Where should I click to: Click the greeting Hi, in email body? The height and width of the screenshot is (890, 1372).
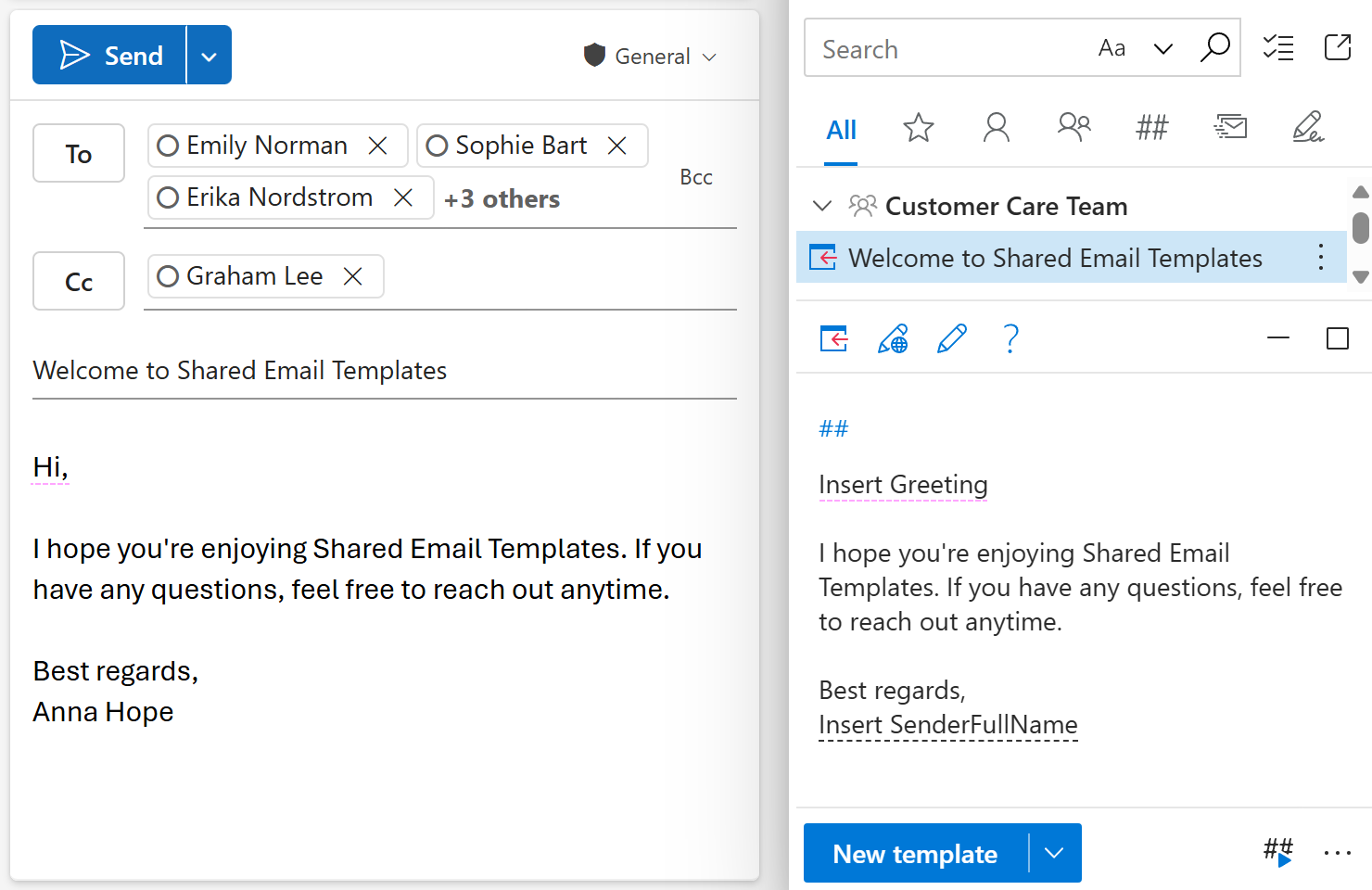pyautogui.click(x=50, y=466)
